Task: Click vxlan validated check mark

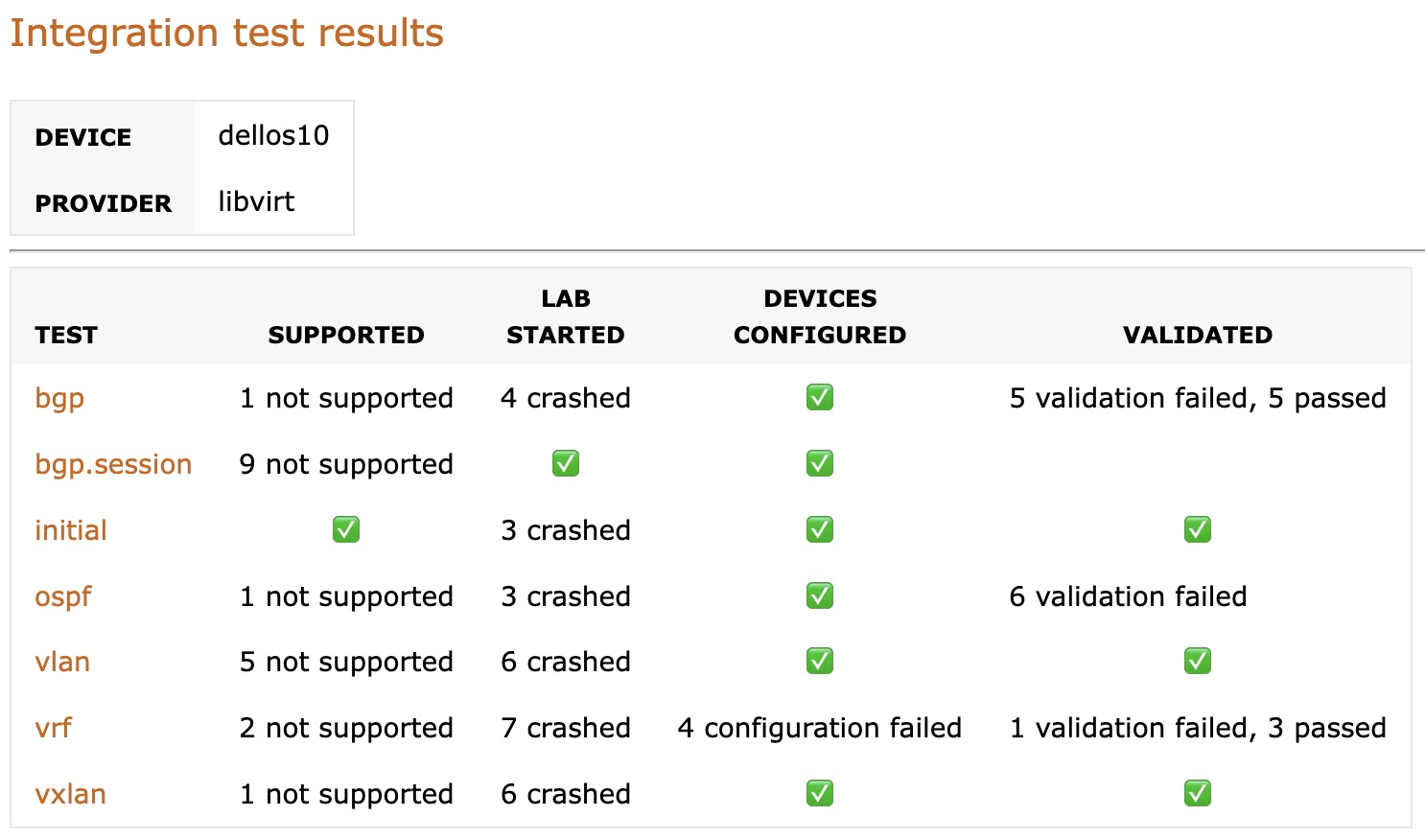Action: click(x=1198, y=793)
